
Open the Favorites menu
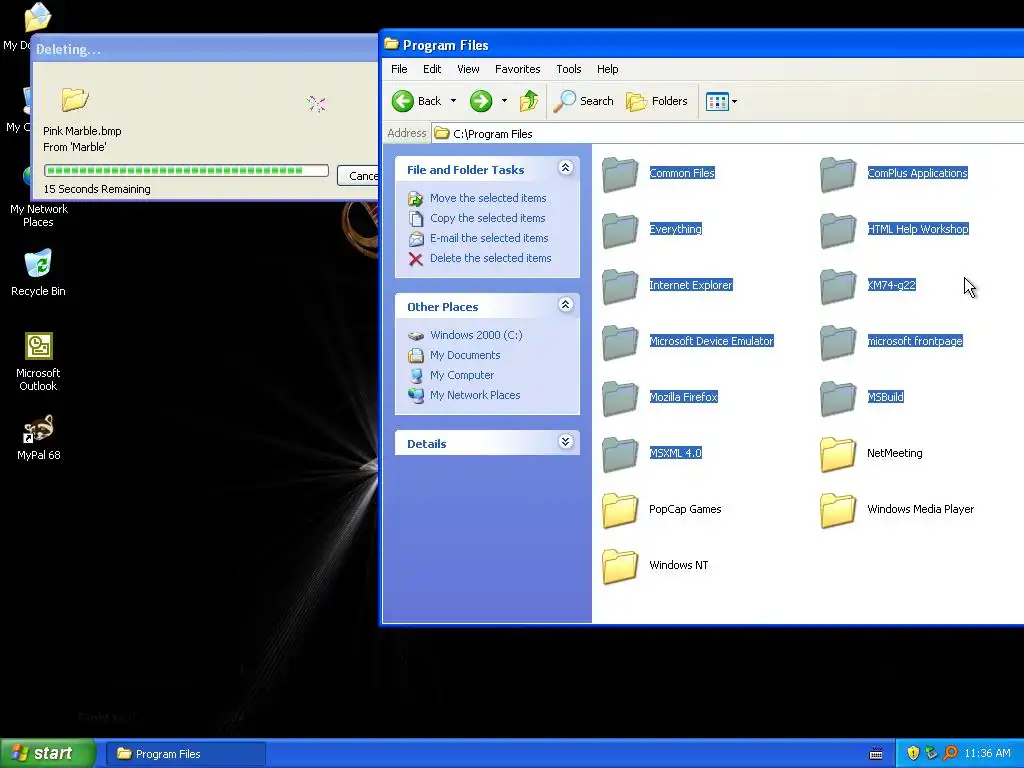517,69
